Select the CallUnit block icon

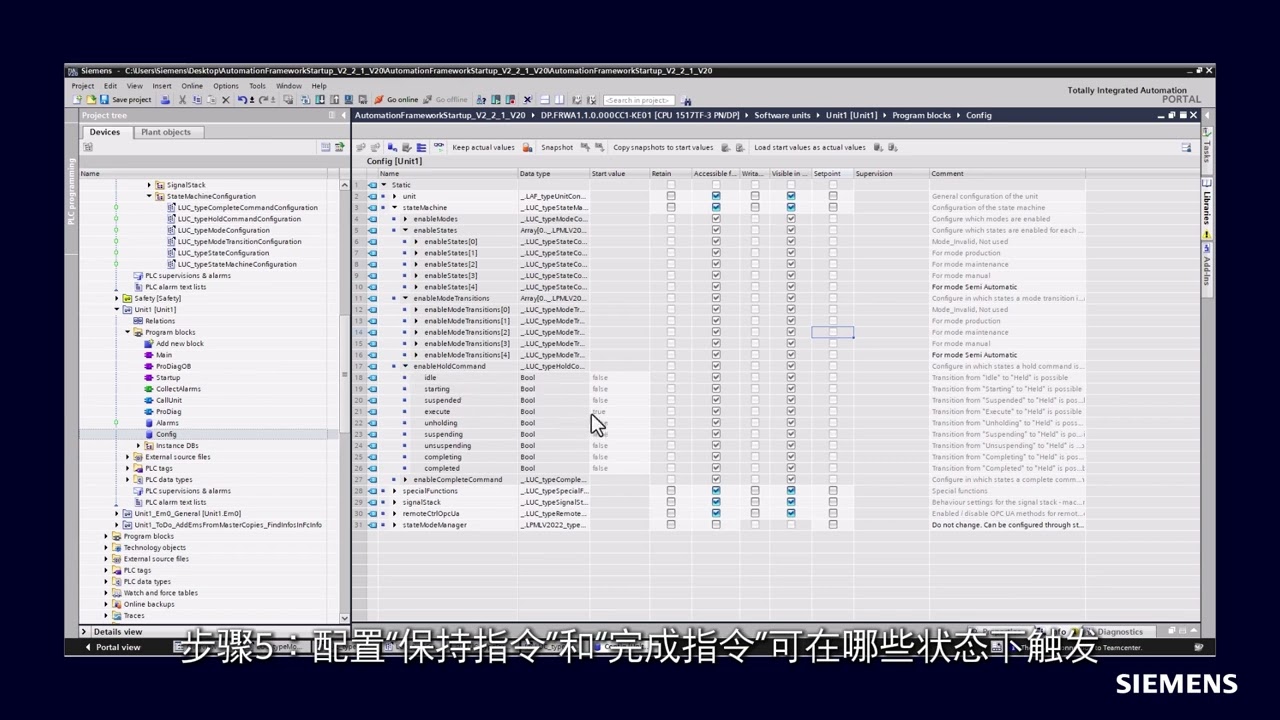coord(149,400)
